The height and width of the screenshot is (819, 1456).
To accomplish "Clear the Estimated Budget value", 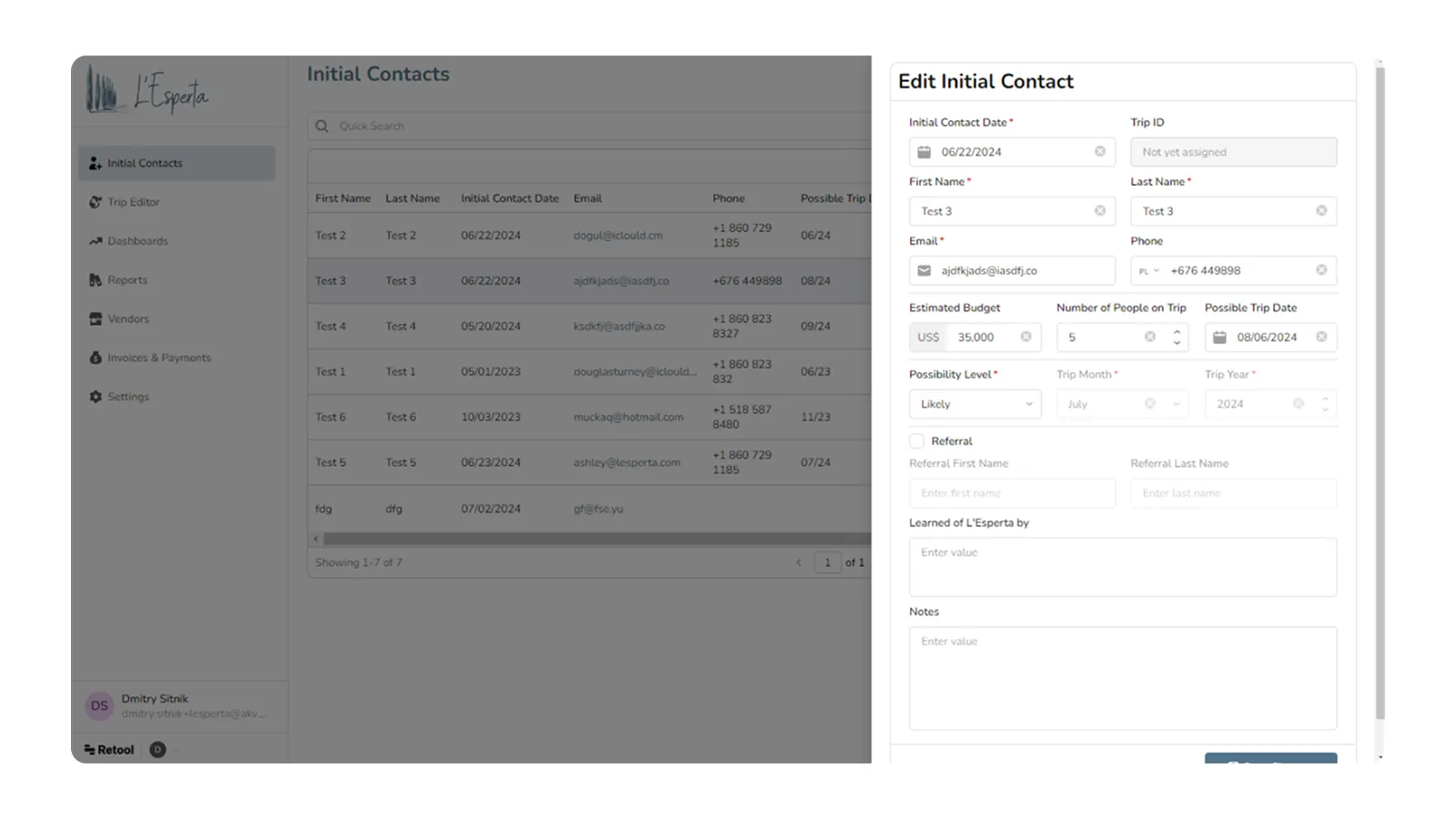I will [x=1026, y=337].
